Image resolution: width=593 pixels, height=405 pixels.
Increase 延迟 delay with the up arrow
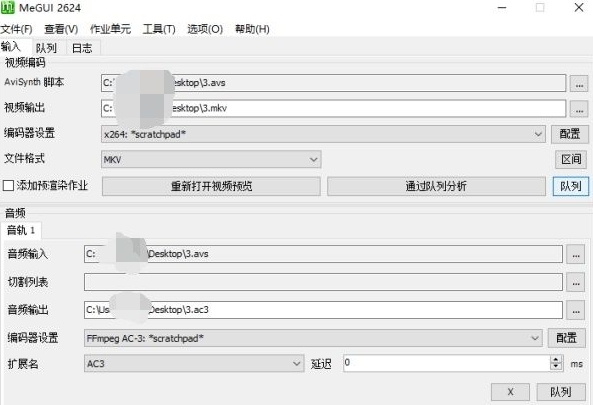click(556, 360)
